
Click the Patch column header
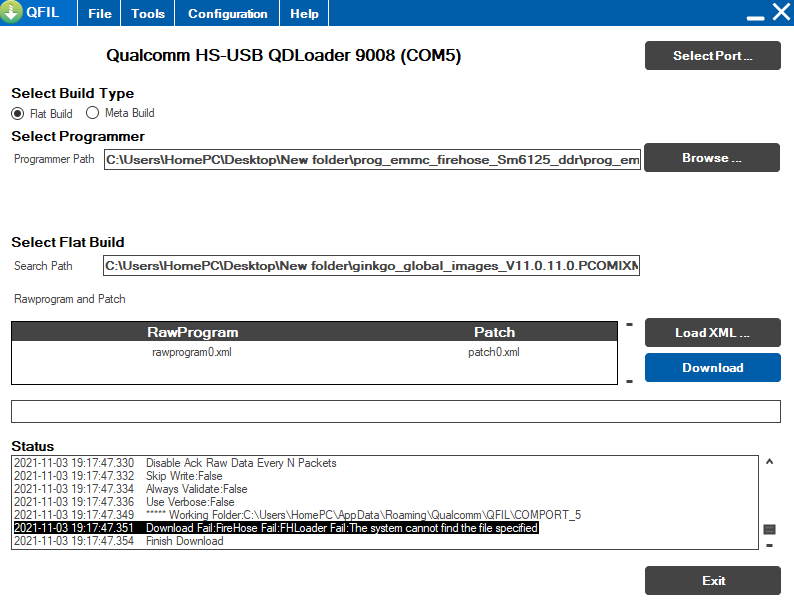(x=494, y=332)
